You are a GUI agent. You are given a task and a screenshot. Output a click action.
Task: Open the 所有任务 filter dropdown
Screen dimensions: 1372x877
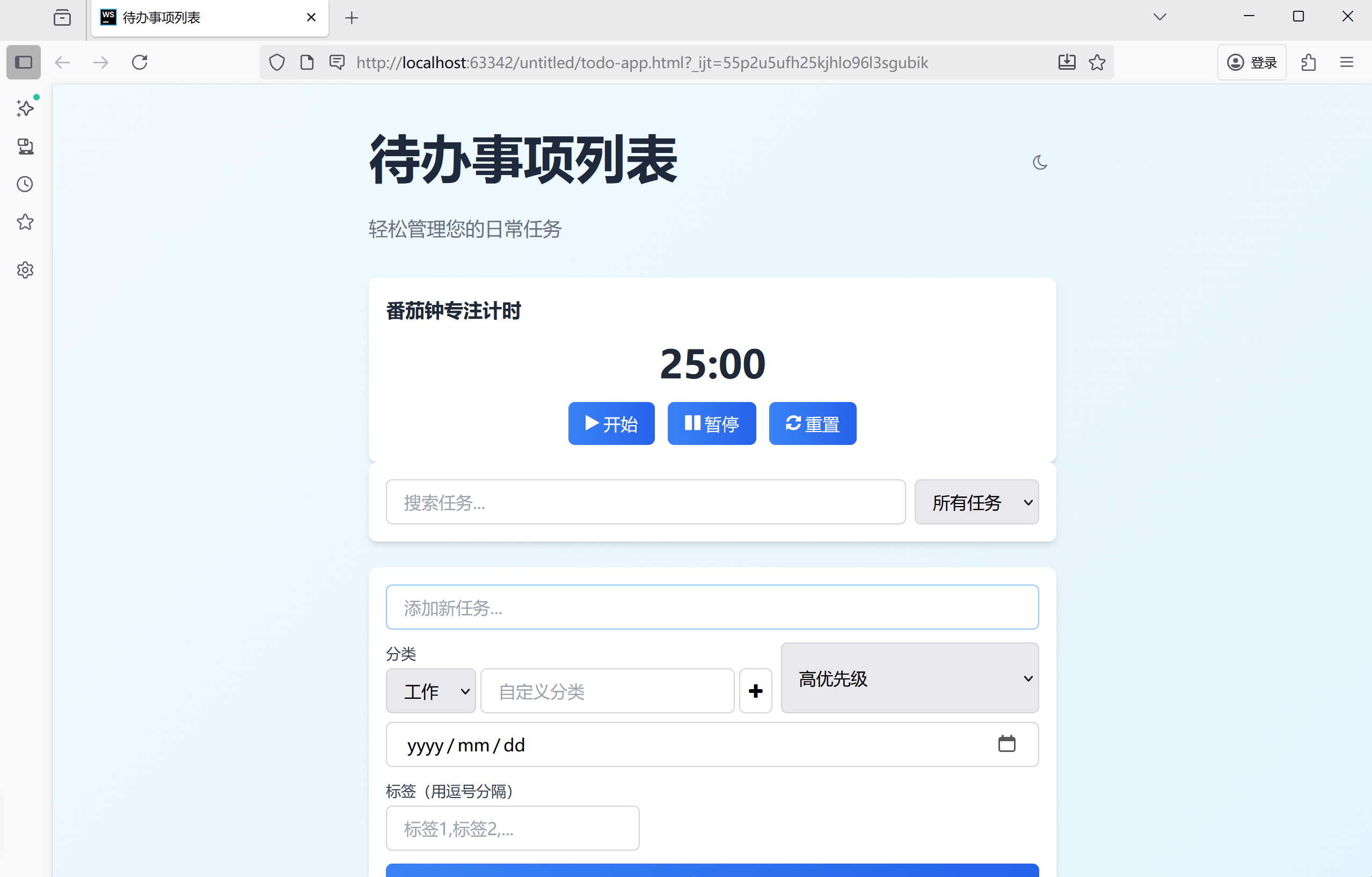[976, 502]
